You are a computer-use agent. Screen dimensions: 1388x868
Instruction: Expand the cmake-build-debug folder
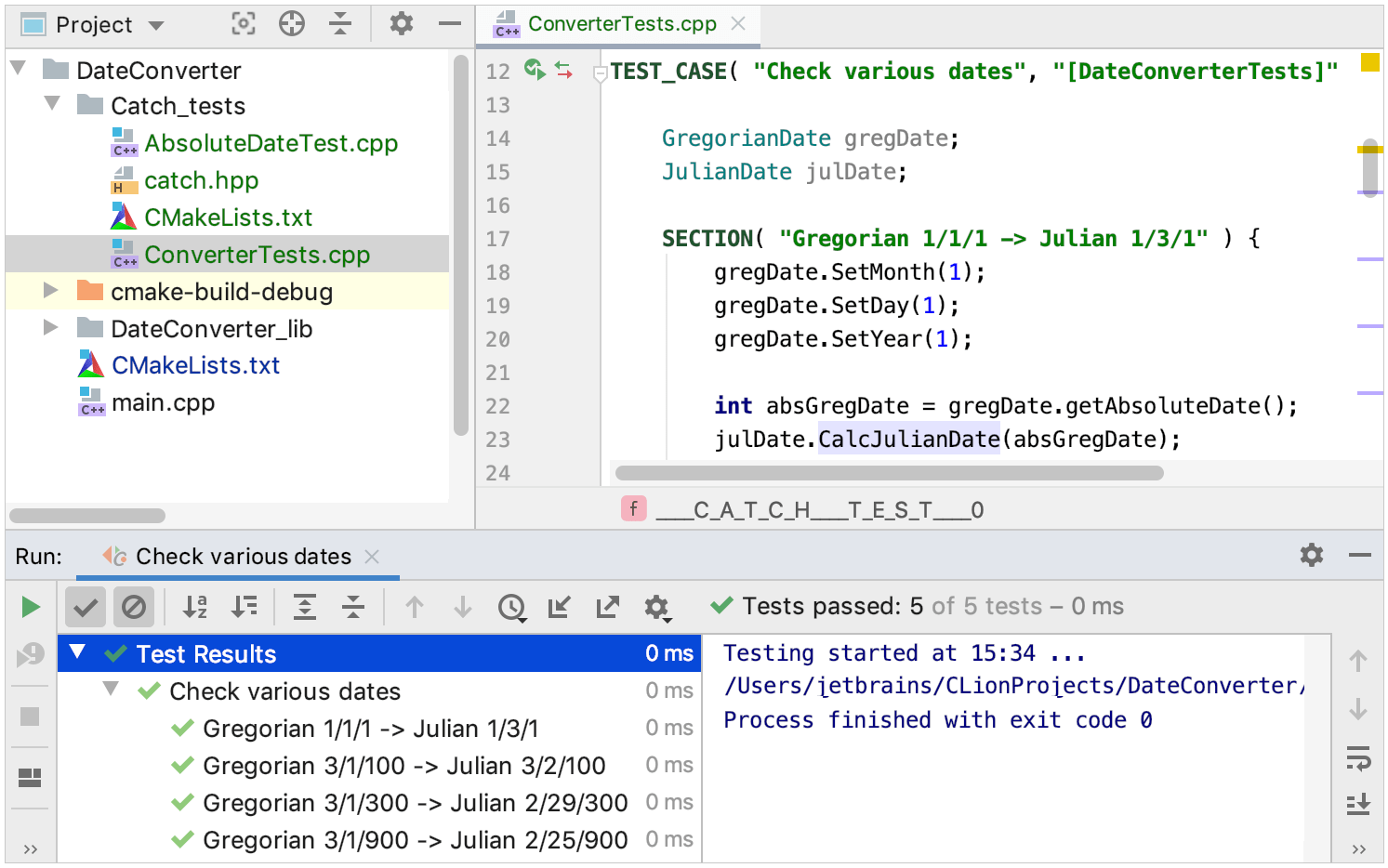[52, 291]
